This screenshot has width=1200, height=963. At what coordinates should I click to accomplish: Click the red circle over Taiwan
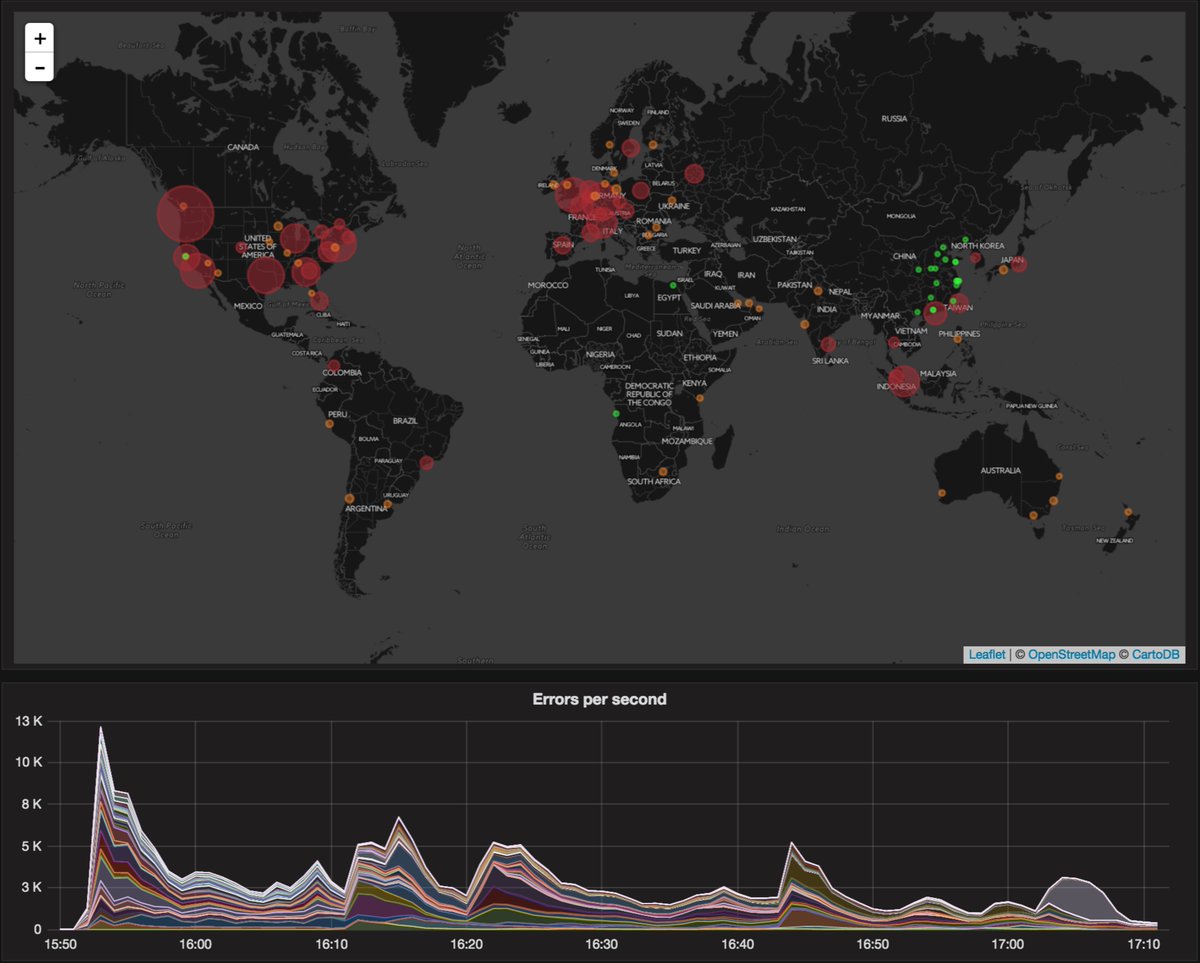click(x=959, y=304)
